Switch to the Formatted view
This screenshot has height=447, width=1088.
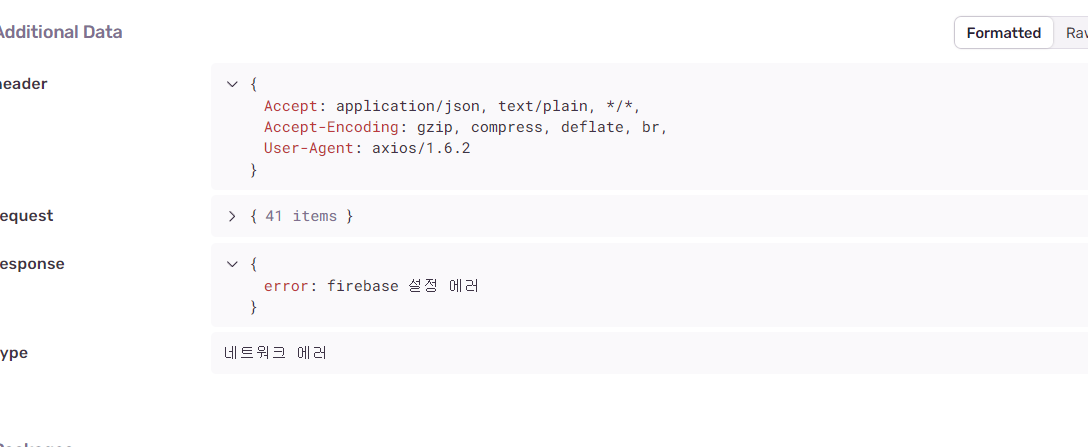1003,33
